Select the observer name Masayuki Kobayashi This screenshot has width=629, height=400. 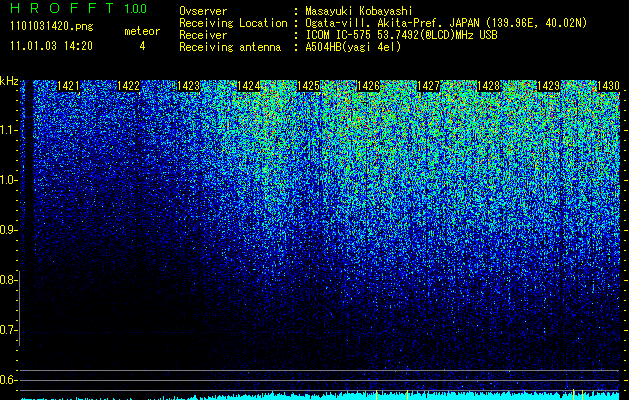point(359,12)
